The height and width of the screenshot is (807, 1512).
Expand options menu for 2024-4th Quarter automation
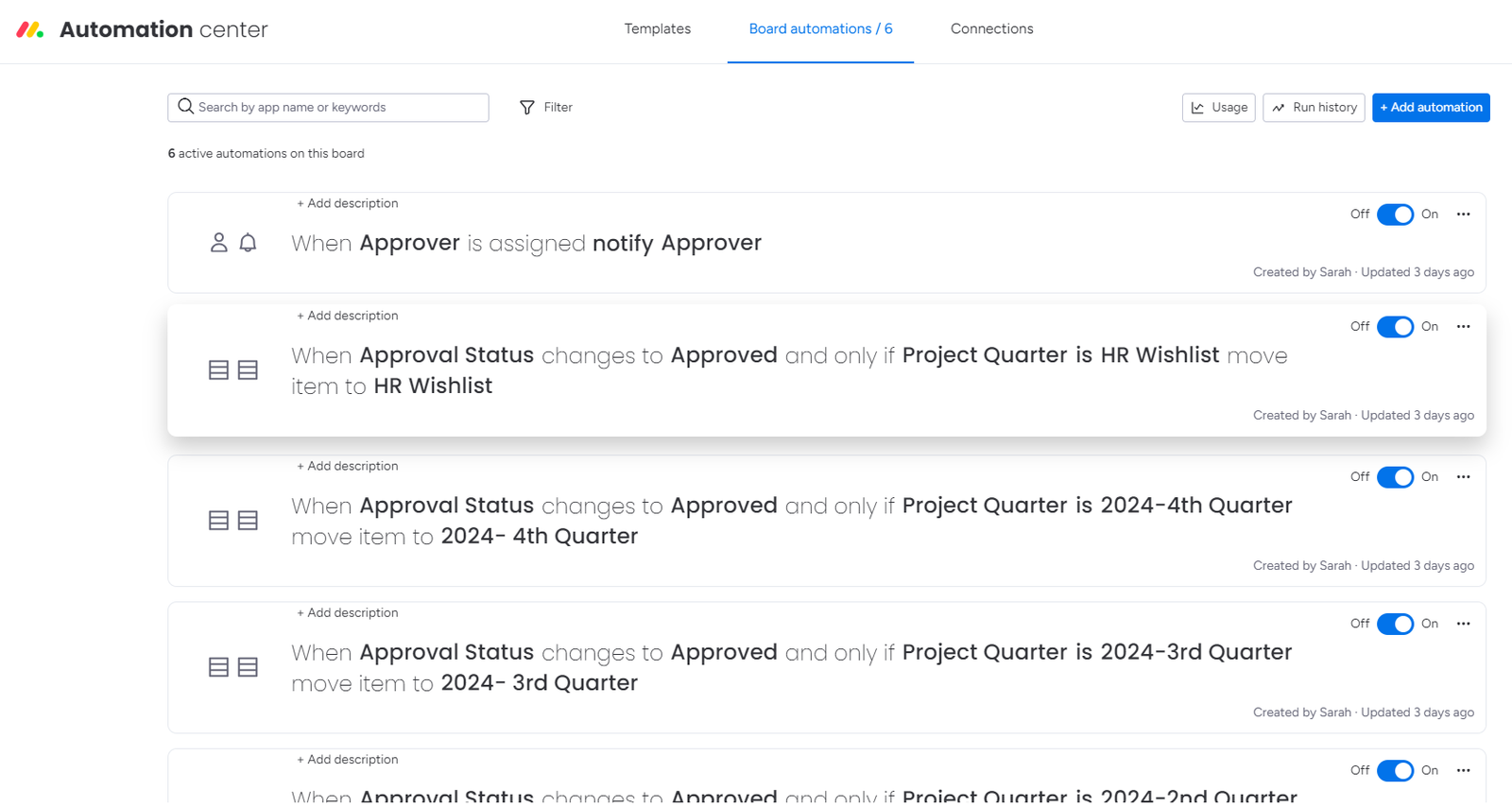coord(1463,477)
